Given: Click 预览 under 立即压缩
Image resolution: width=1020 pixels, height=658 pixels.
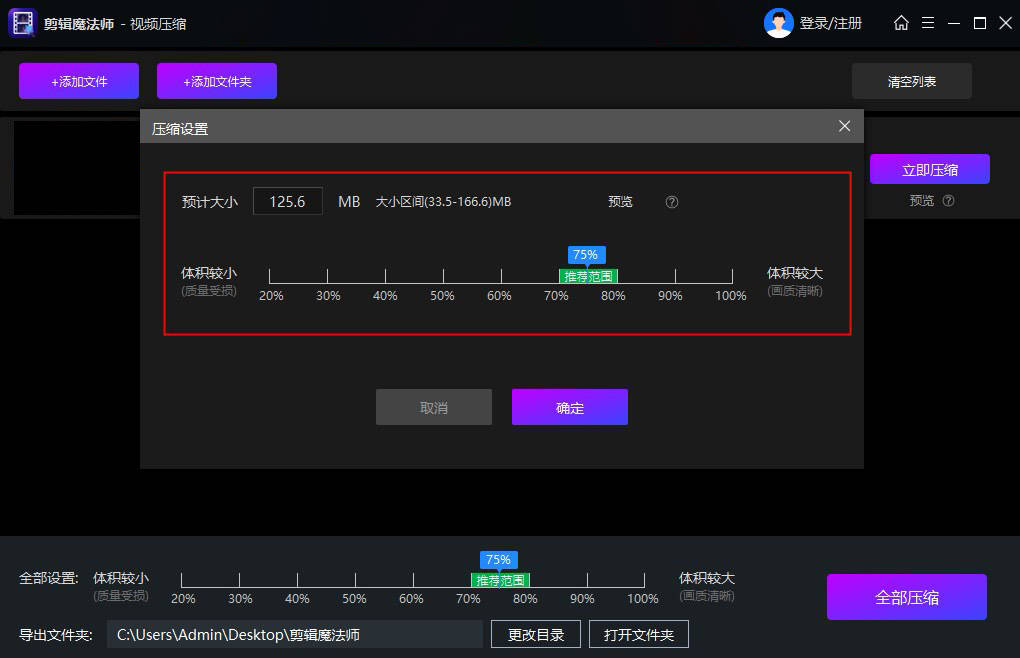Looking at the screenshot, I should click(921, 201).
